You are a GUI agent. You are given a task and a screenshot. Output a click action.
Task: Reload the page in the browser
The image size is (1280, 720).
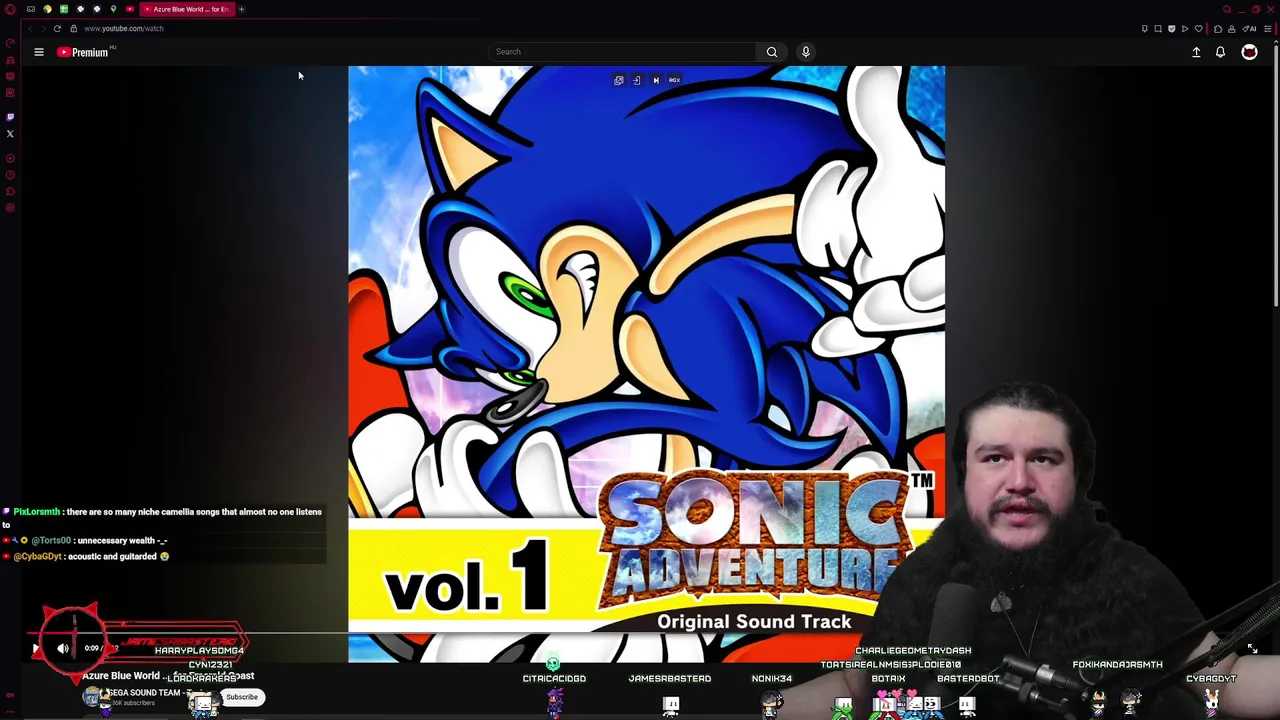(x=57, y=28)
